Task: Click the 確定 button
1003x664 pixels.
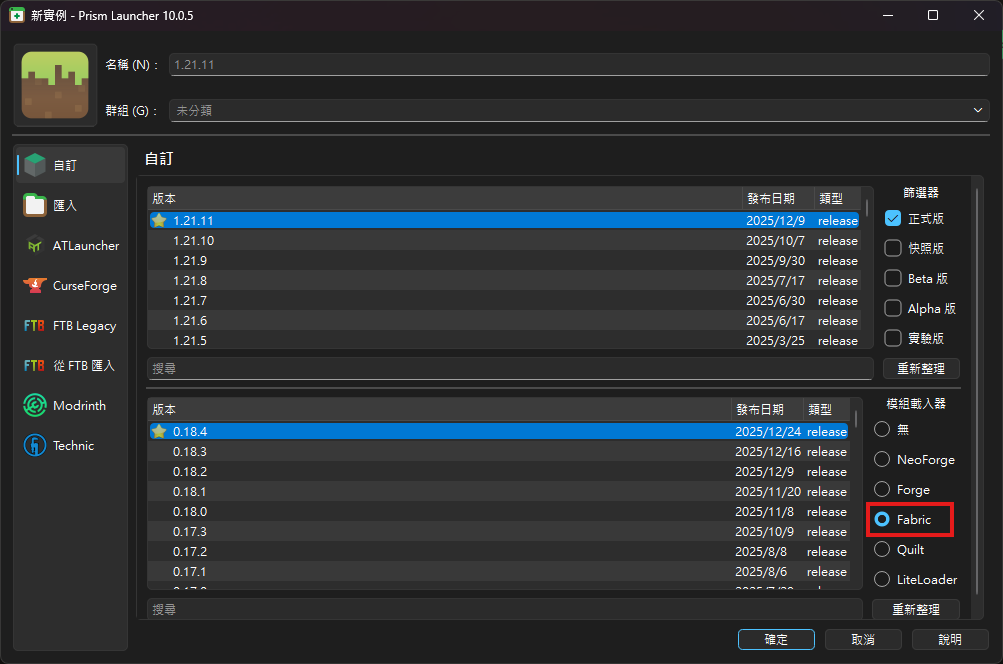Action: 776,639
